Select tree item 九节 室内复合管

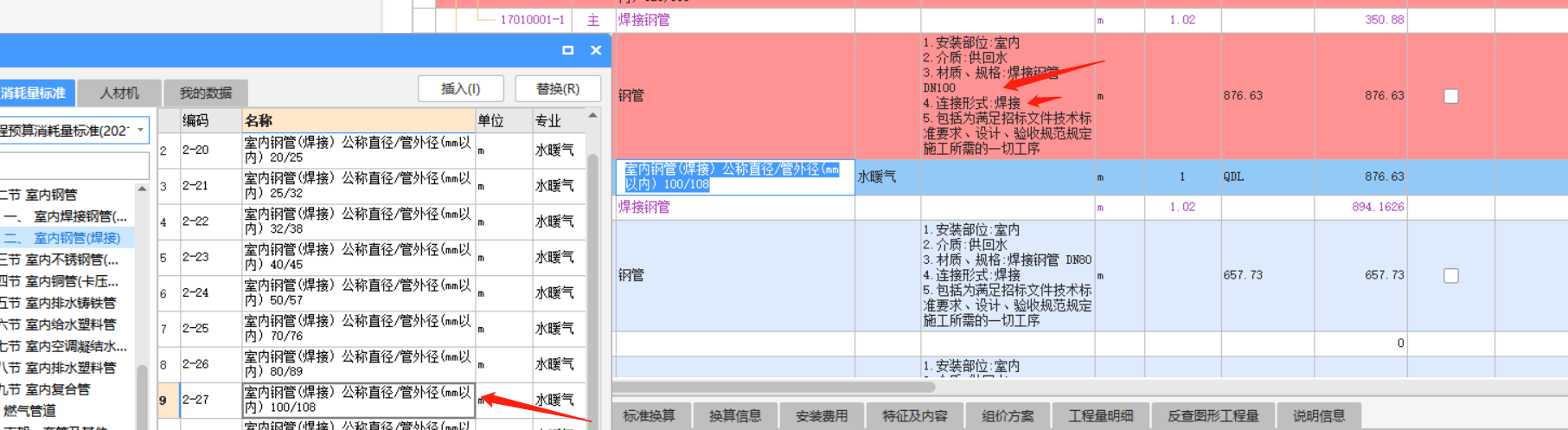[46, 389]
